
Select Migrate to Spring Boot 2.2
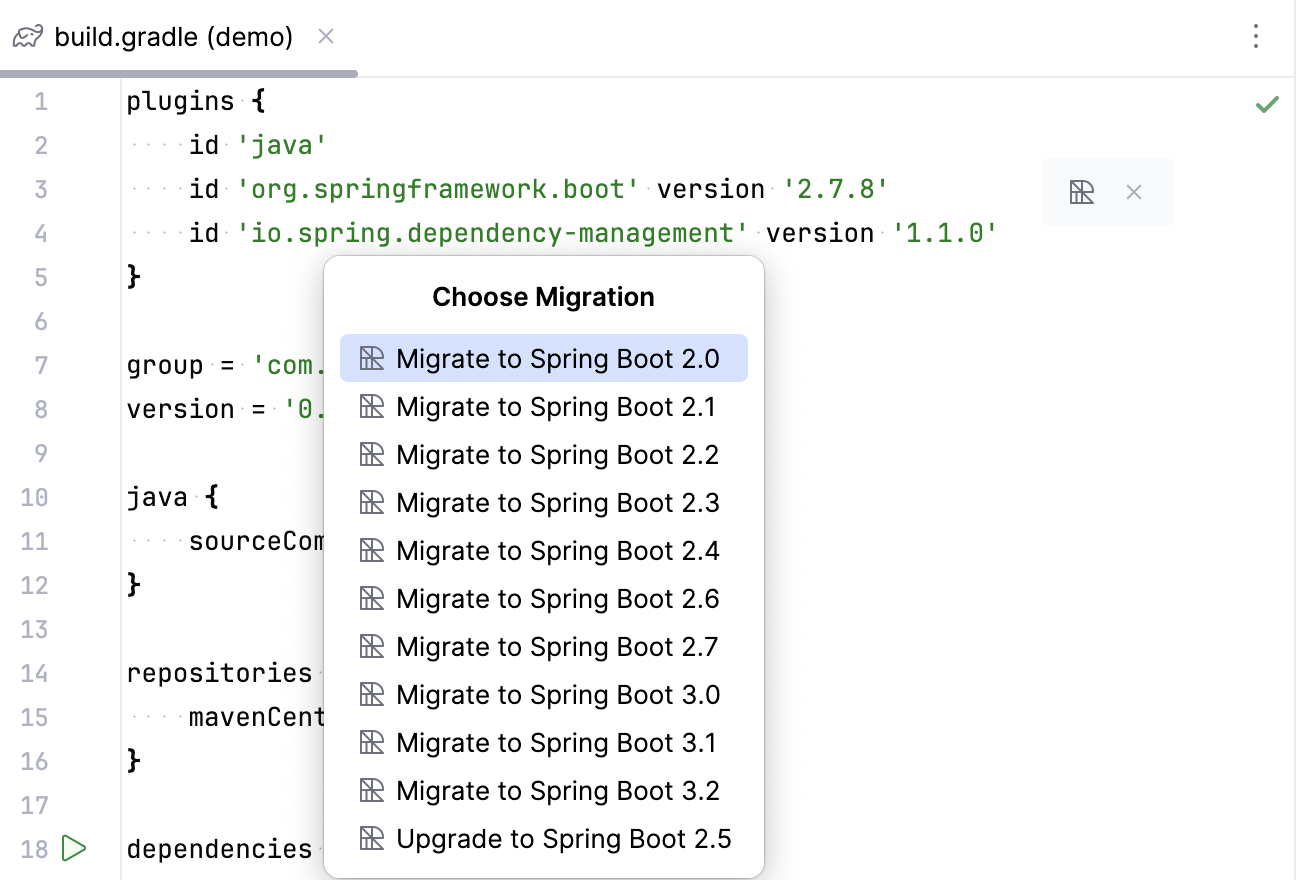click(558, 455)
